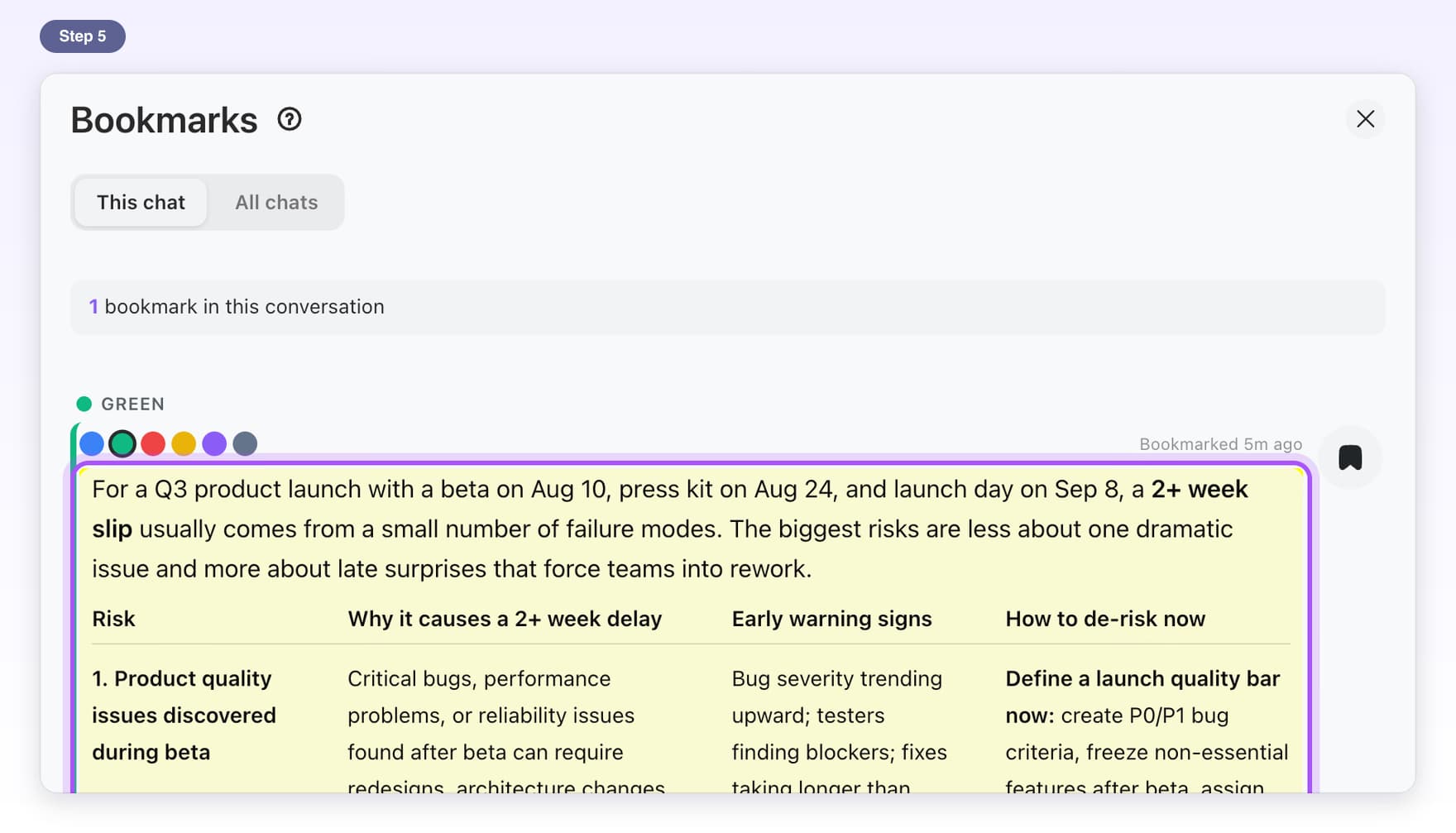Open the Bookmarks help question-mark icon

coord(289,119)
